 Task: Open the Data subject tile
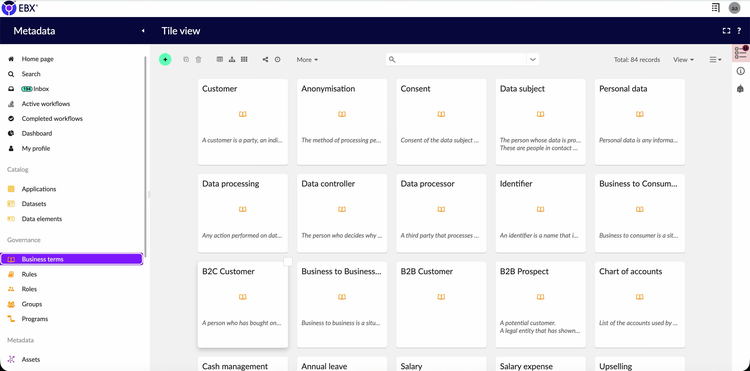pyautogui.click(x=540, y=122)
